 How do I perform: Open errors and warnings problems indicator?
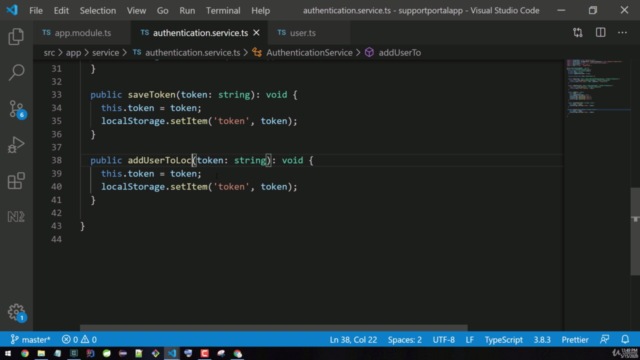tap(79, 339)
